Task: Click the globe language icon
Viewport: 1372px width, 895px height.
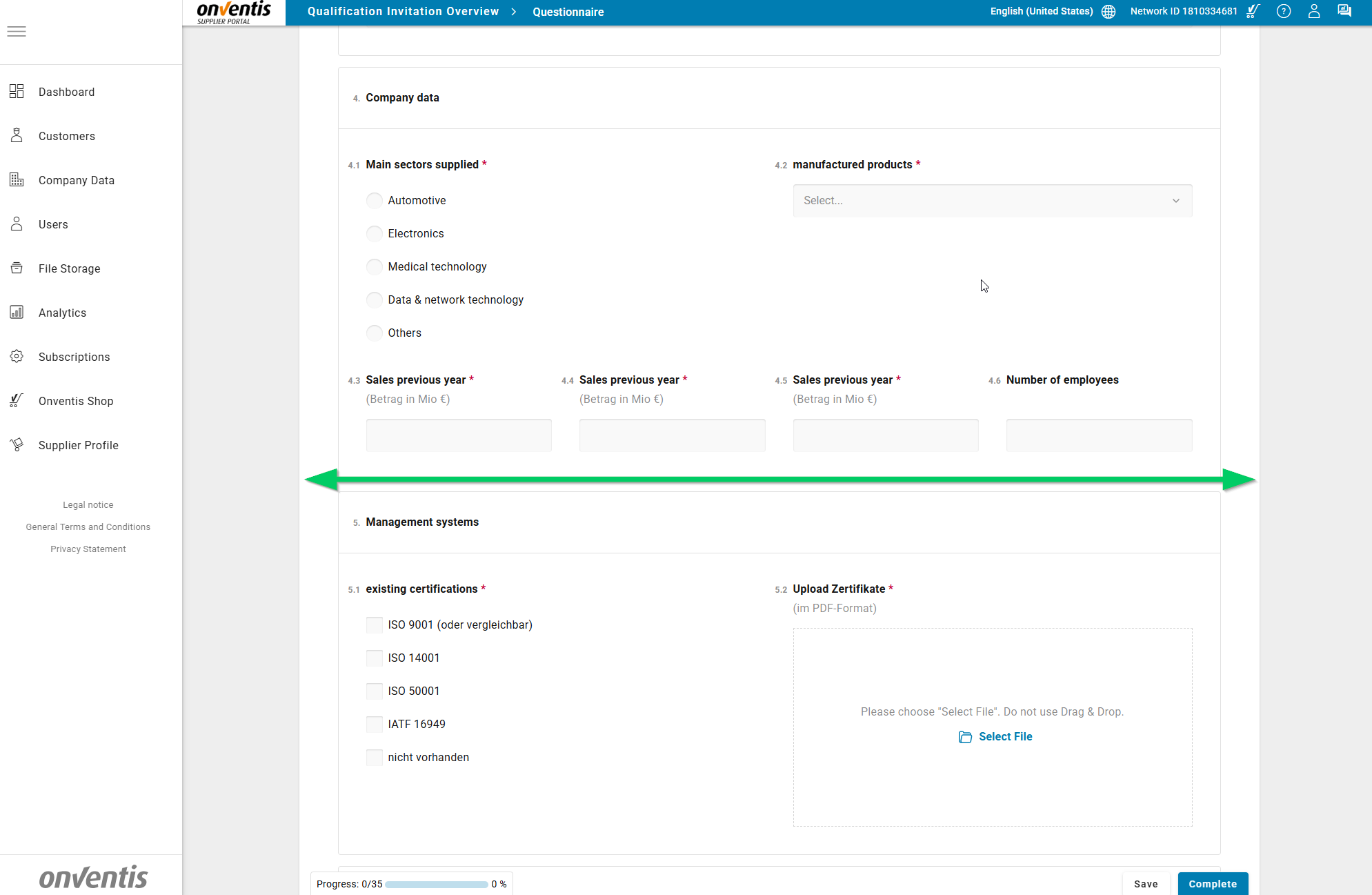Action: [x=1108, y=12]
